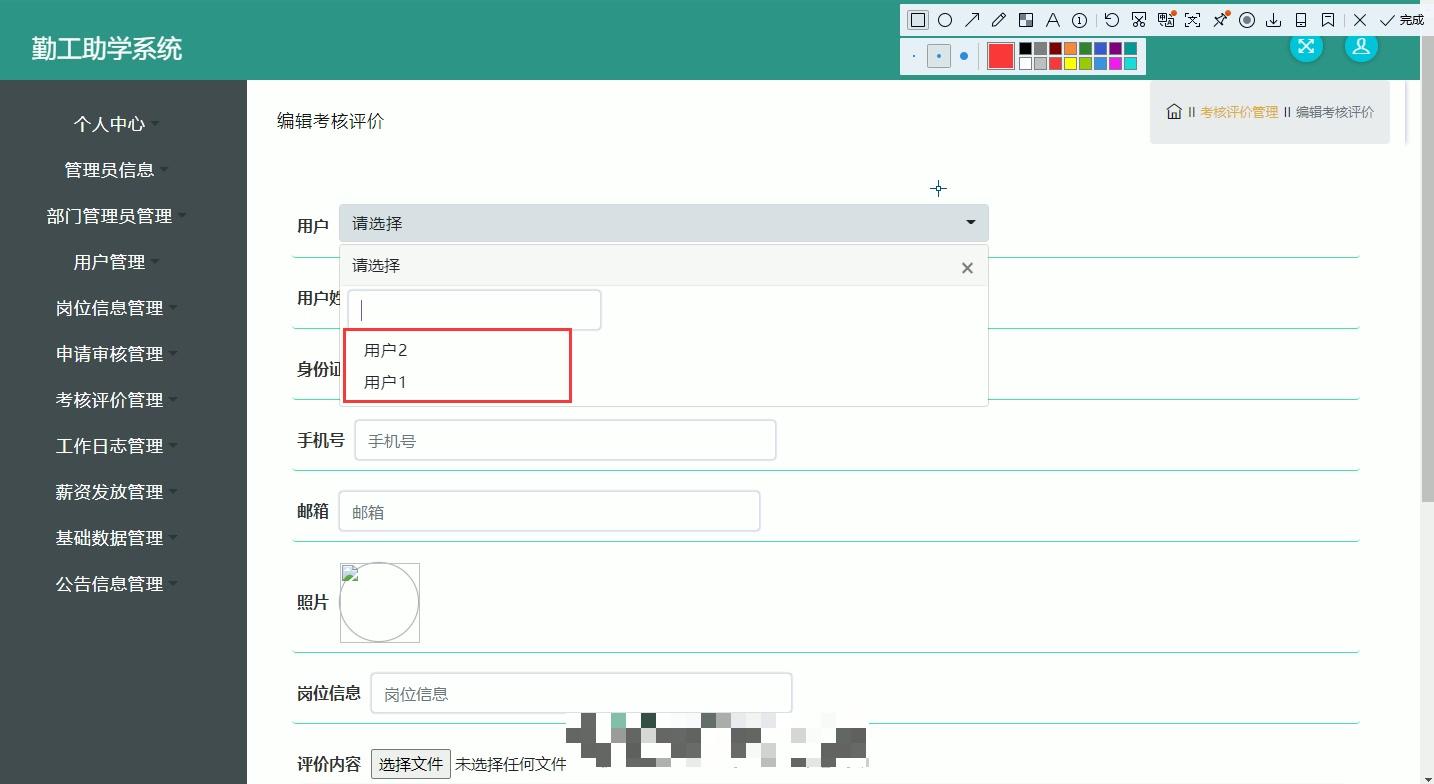Image resolution: width=1434 pixels, height=784 pixels.
Task: Open 个人中心 in the sidebar
Action: (110, 124)
